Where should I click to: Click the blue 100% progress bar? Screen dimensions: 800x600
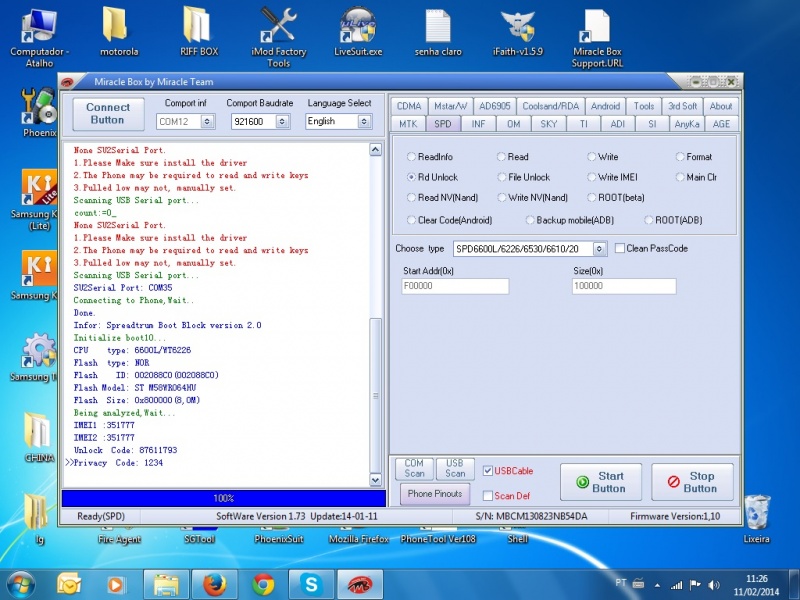(x=223, y=498)
